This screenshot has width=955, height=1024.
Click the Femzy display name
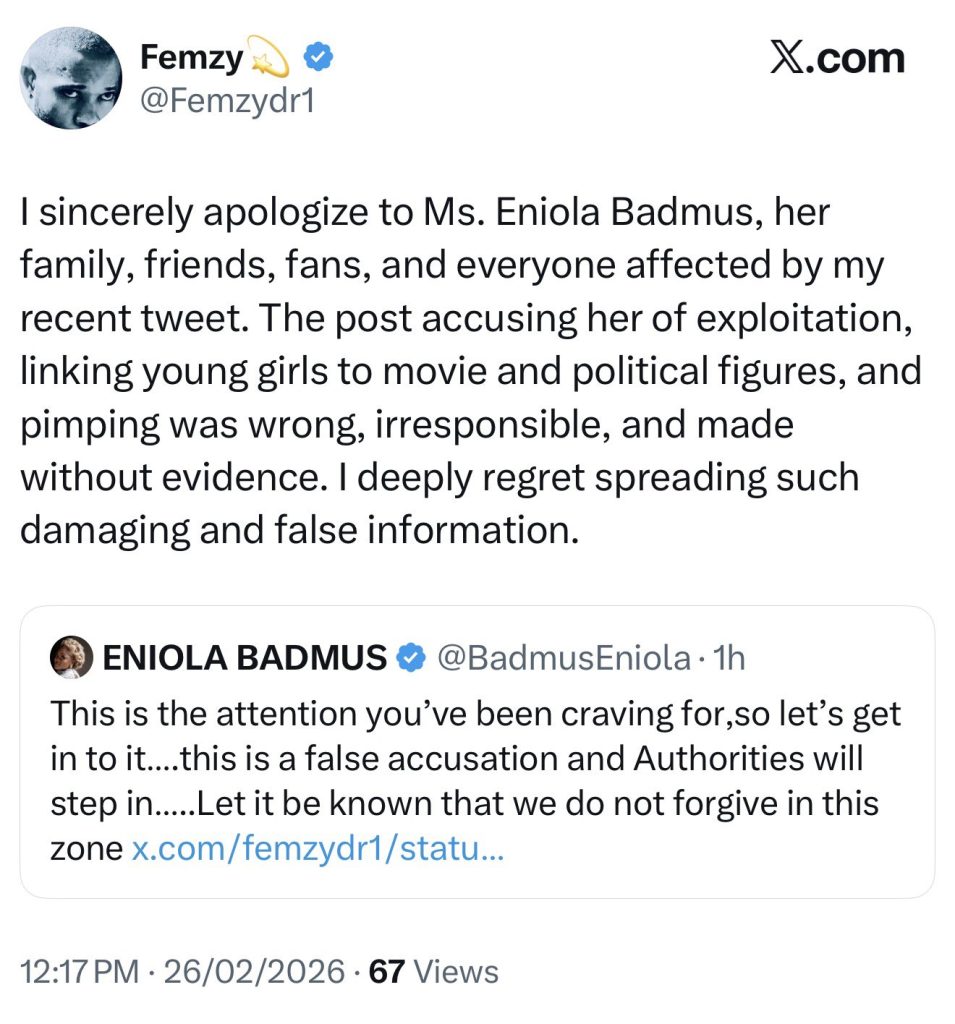[190, 60]
